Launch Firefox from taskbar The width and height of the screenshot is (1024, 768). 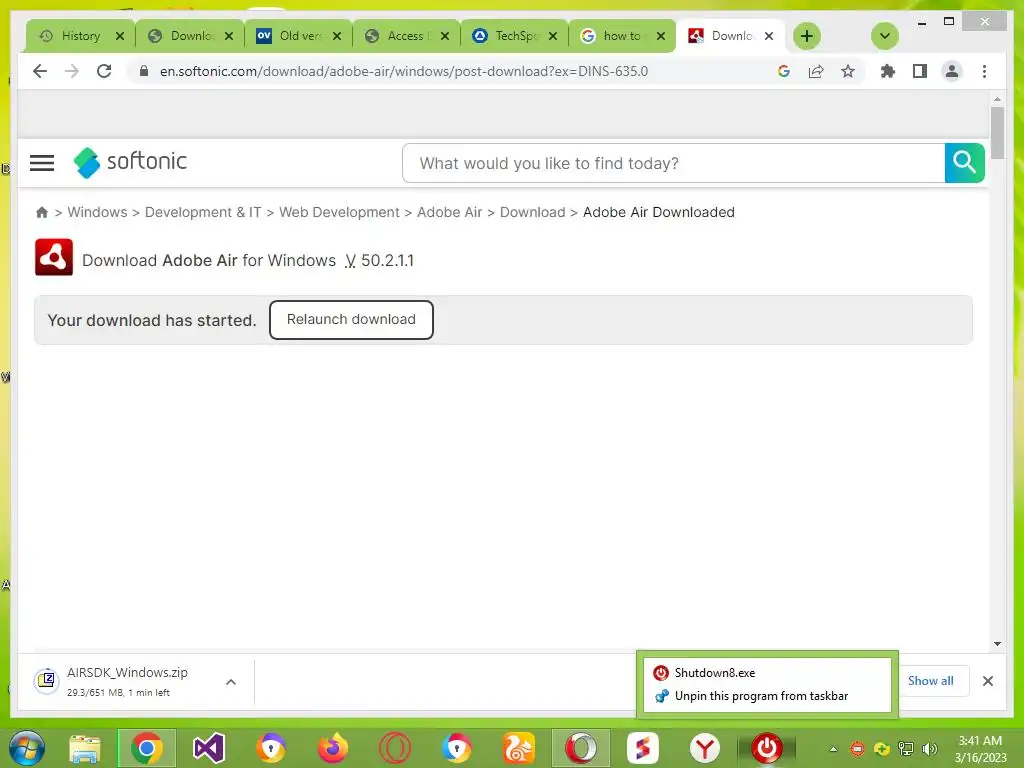pyautogui.click(x=332, y=748)
